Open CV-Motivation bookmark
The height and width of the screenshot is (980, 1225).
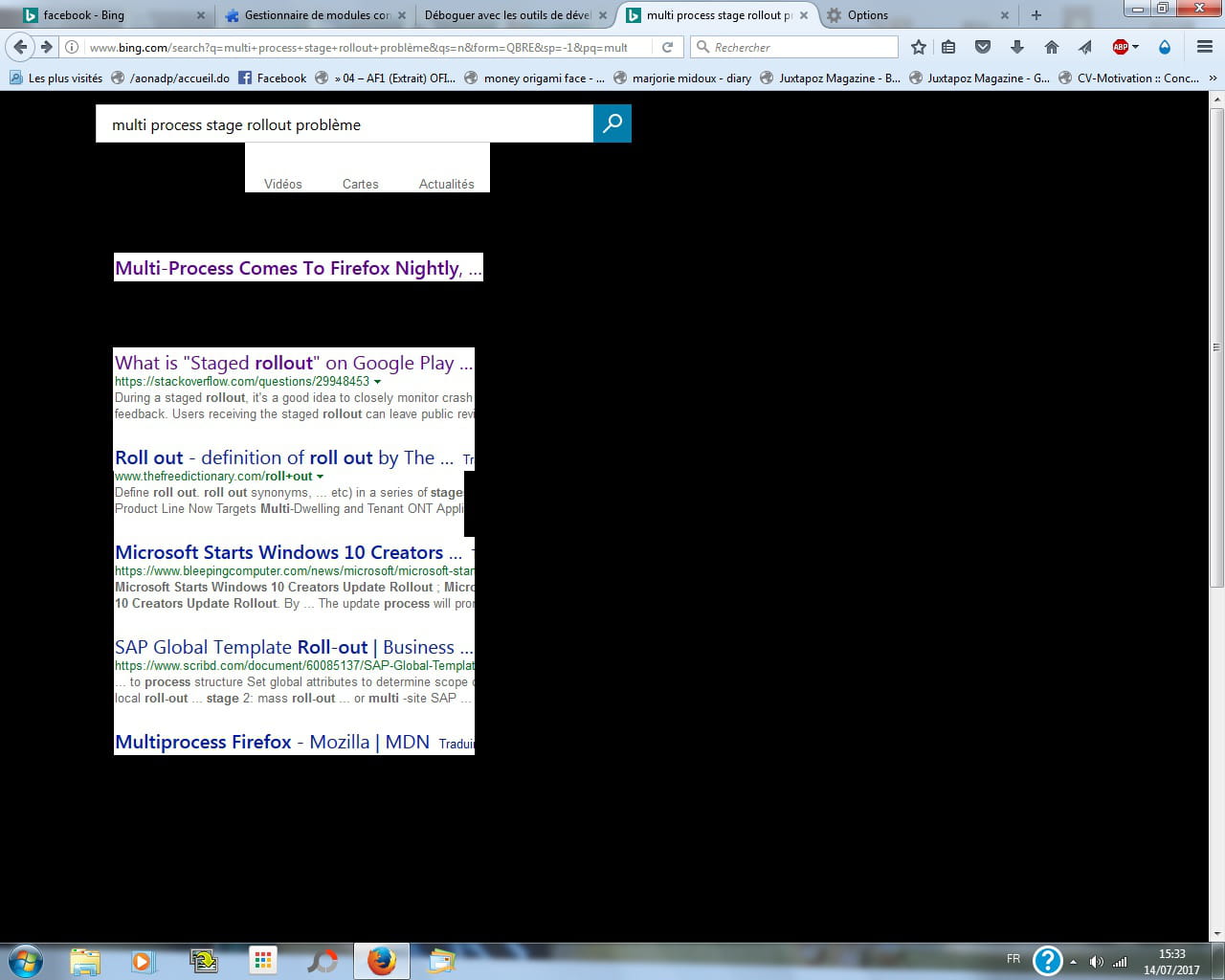[x=1129, y=78]
